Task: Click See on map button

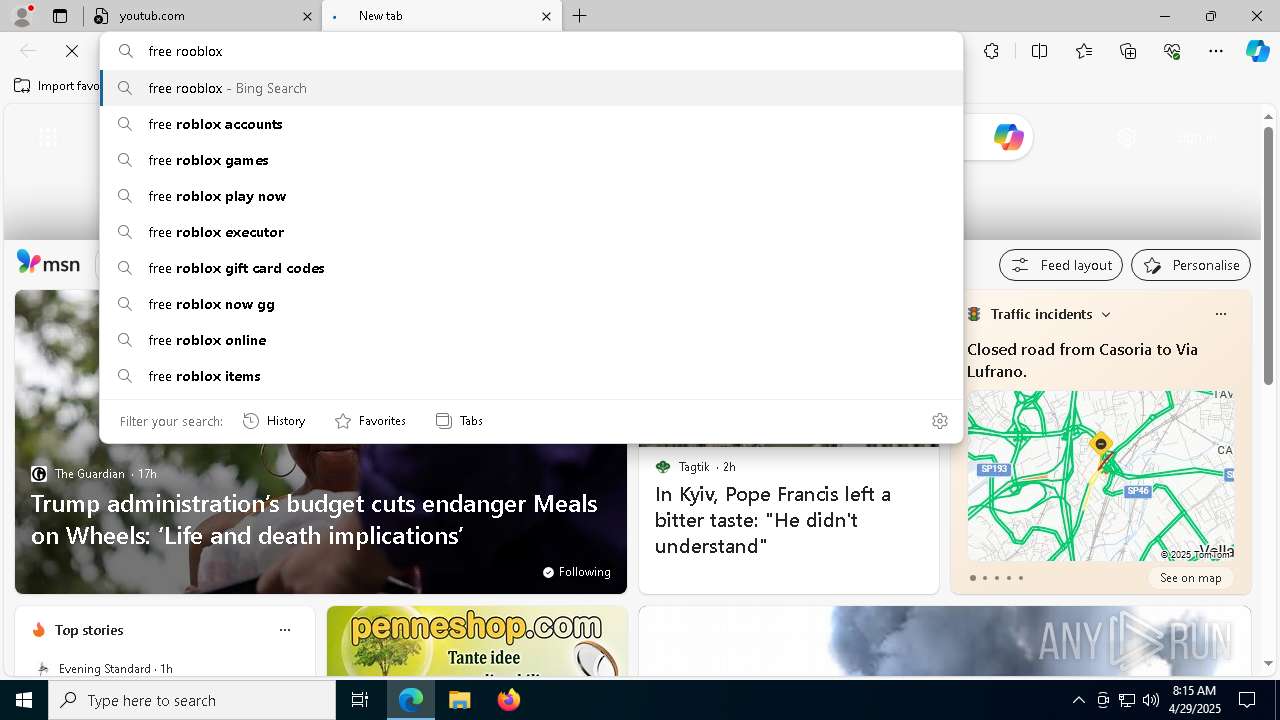Action: pos(1190,578)
